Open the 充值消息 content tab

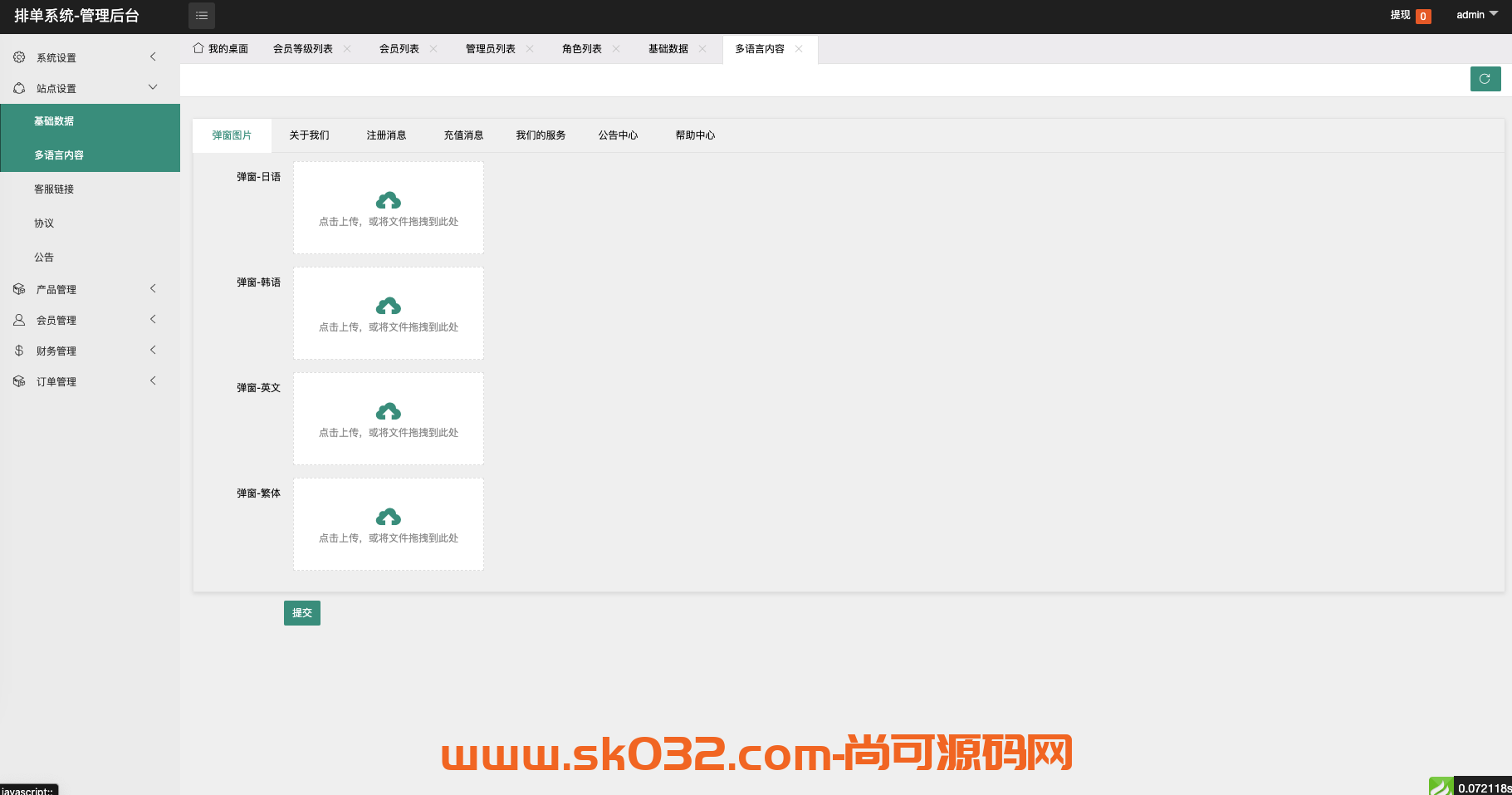(463, 135)
